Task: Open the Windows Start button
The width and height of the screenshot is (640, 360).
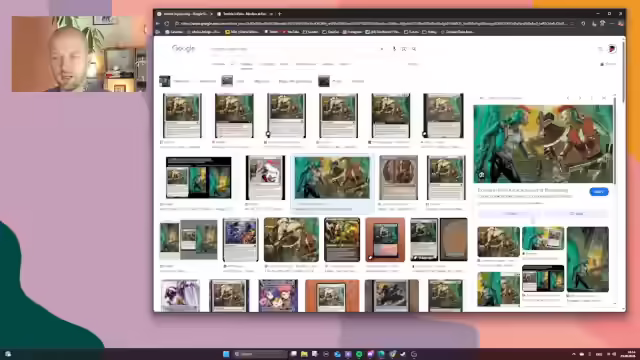Action: coord(226,354)
